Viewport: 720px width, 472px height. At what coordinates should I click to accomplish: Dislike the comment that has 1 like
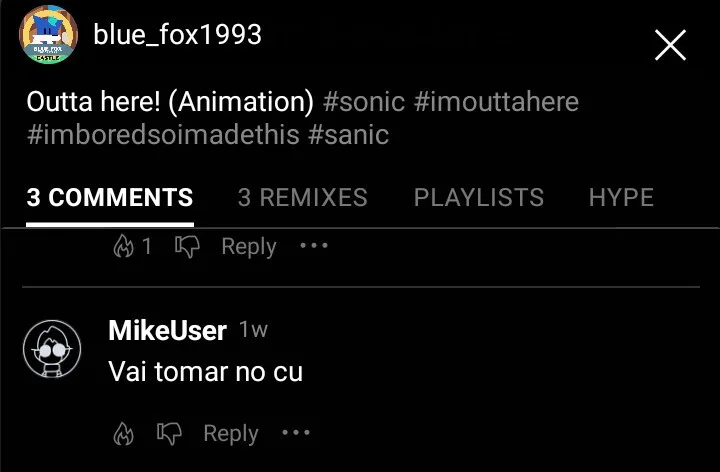[x=187, y=246]
